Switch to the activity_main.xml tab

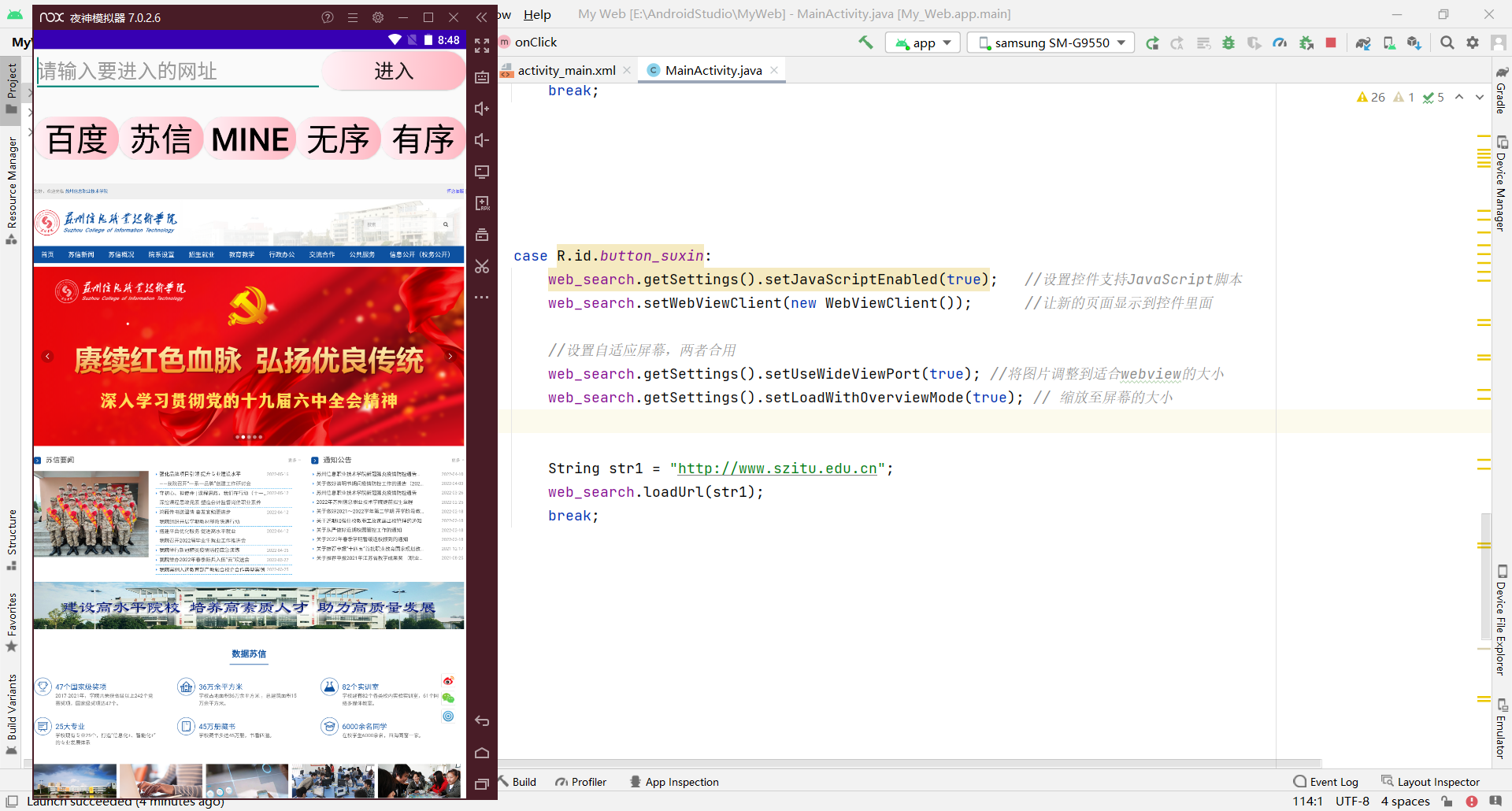tap(565, 69)
